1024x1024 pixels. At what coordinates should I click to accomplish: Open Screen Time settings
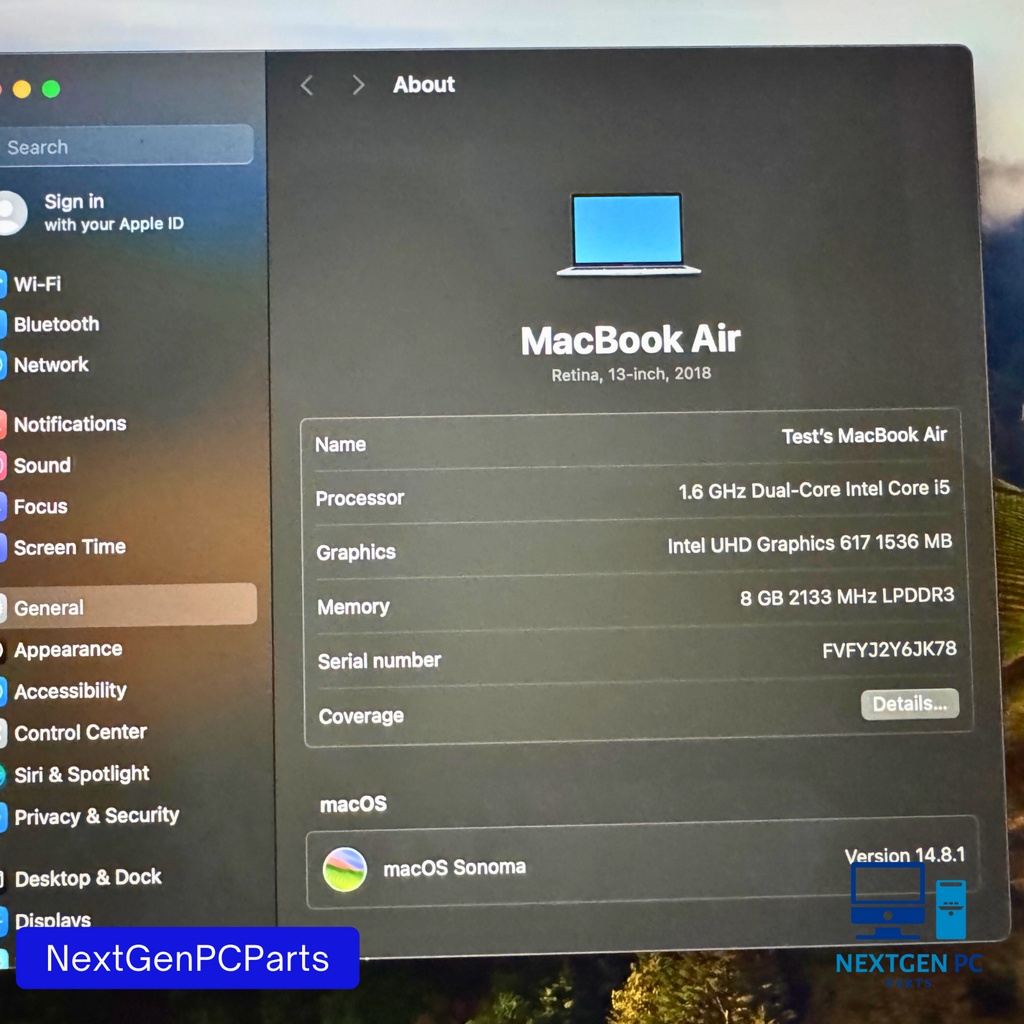(x=70, y=547)
